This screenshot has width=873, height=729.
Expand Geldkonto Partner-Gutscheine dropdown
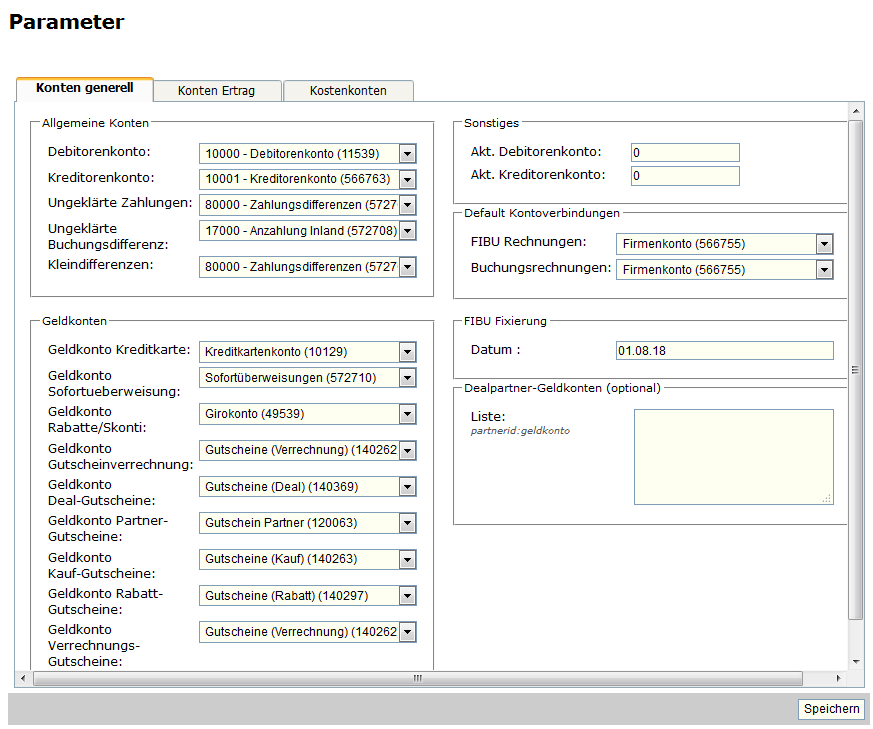[307, 523]
